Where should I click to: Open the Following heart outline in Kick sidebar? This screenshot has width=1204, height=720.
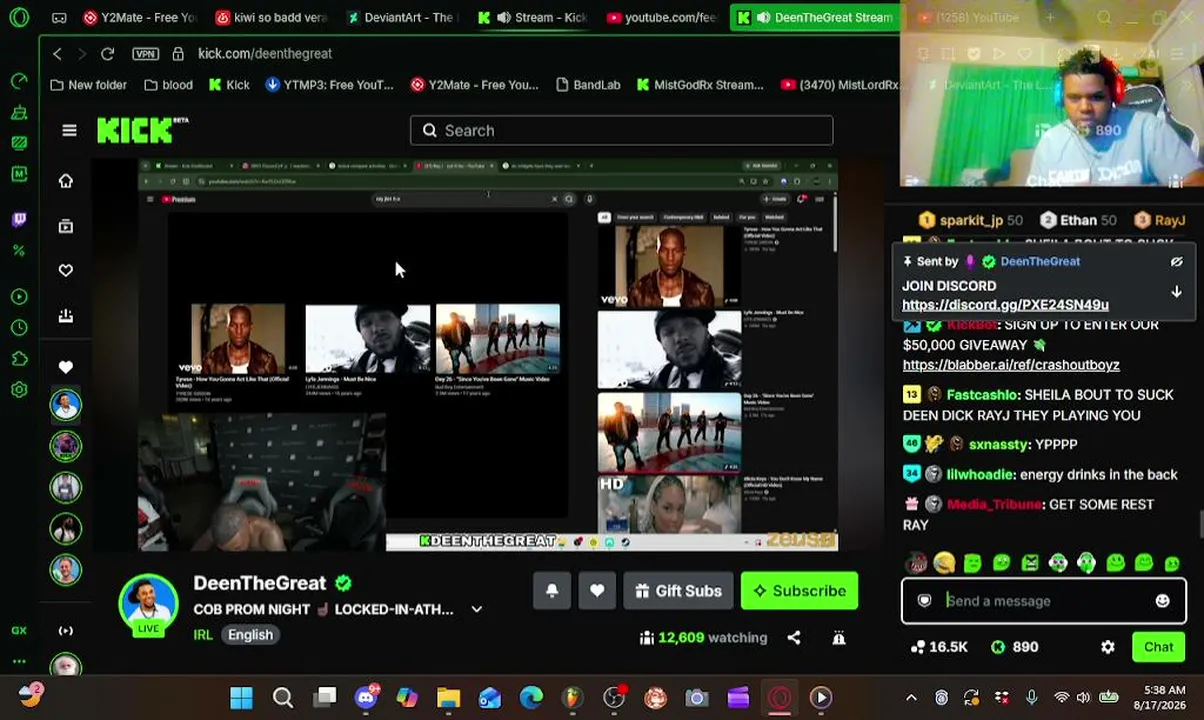tap(66, 270)
